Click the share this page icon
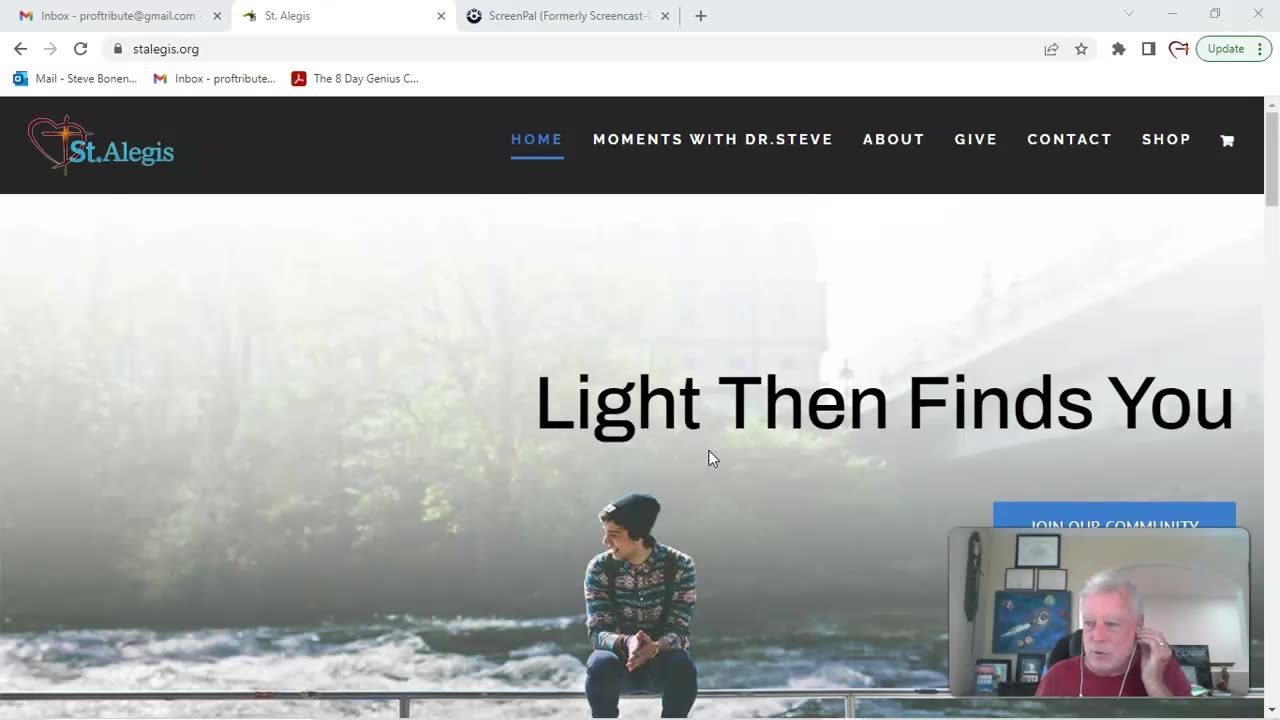The width and height of the screenshot is (1280, 720). tap(1051, 49)
